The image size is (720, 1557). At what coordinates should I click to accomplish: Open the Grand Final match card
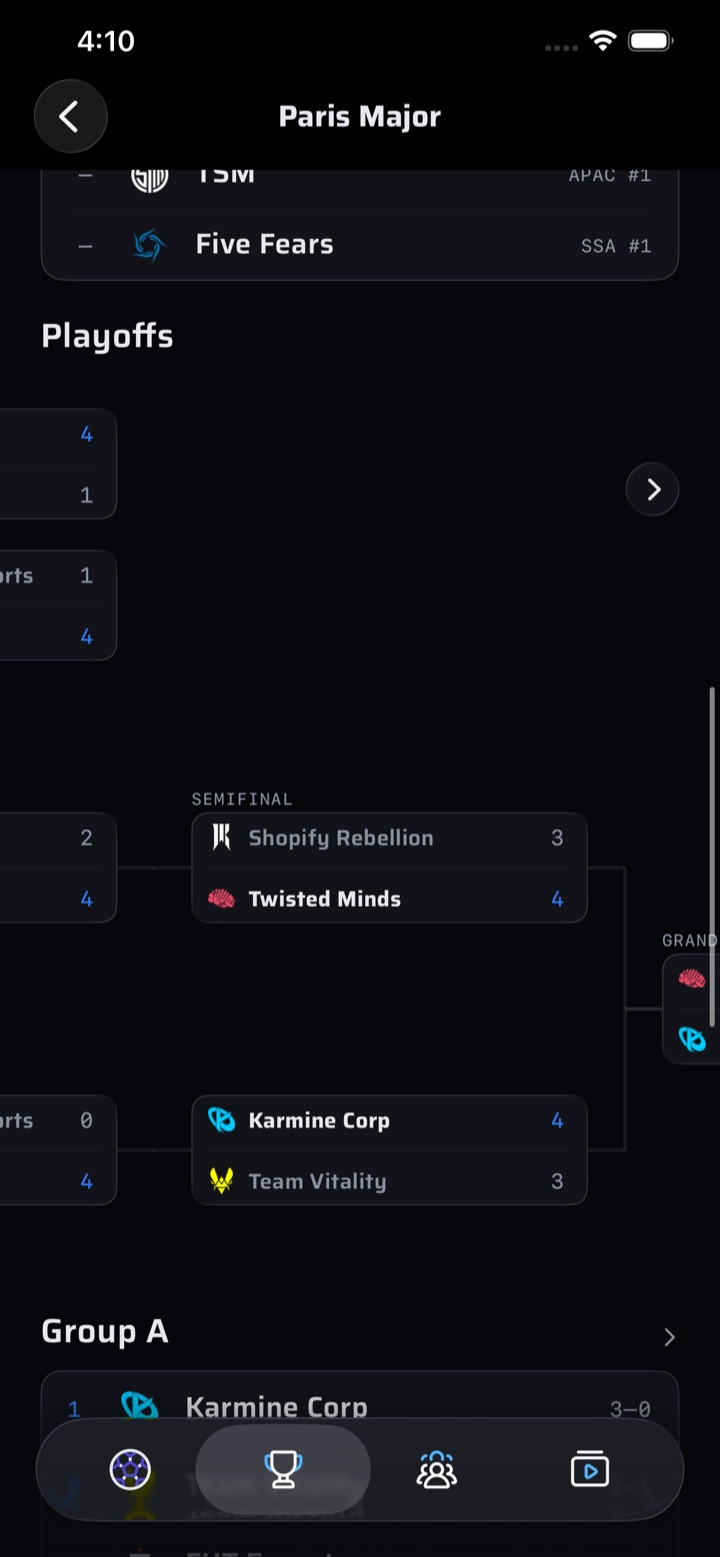coord(692,1009)
